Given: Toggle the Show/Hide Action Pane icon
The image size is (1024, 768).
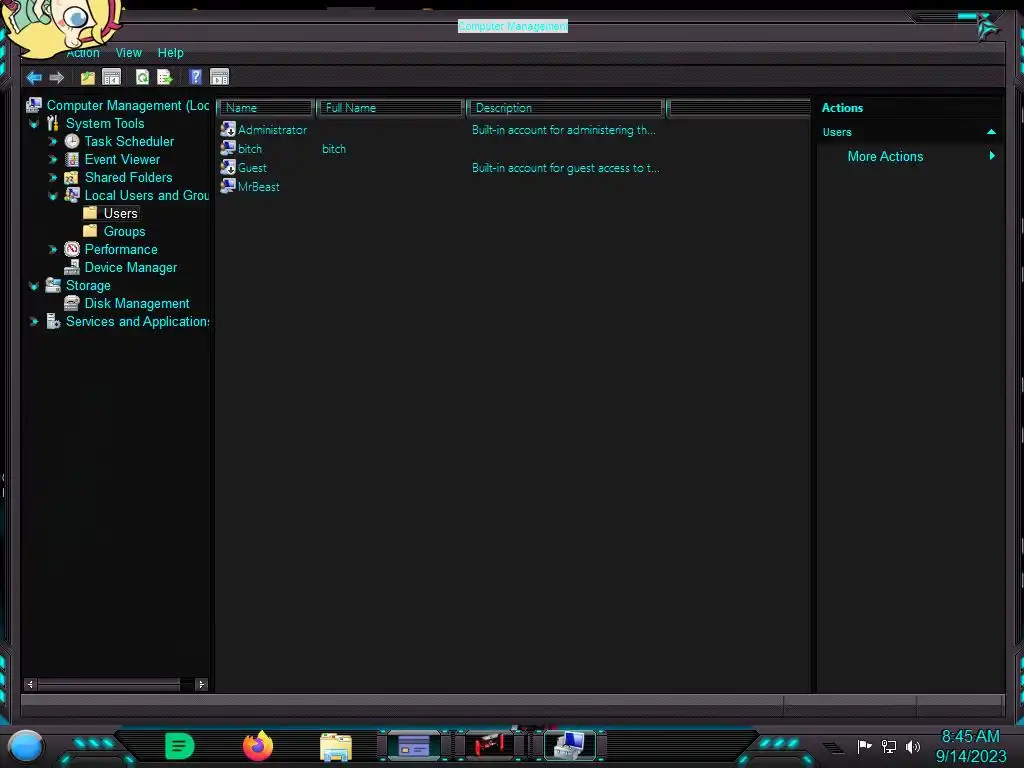Looking at the screenshot, I should pyautogui.click(x=219, y=77).
